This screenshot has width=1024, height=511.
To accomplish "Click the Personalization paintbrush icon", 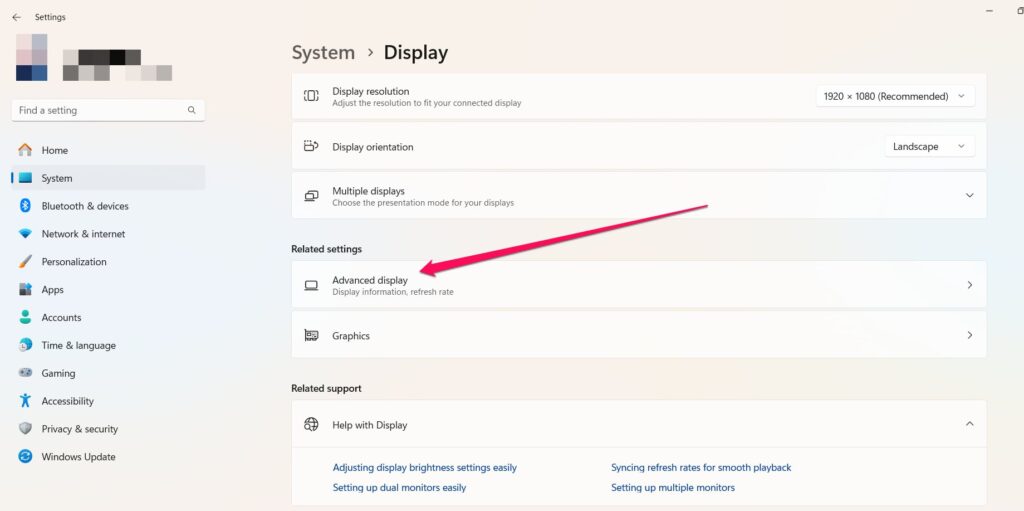I will click(x=25, y=262).
